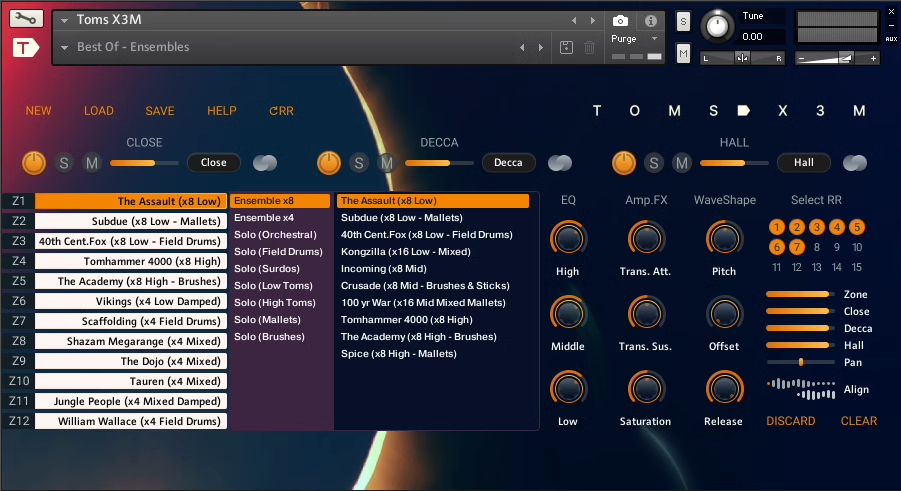Click the Pan slider
The image size is (901, 491).
(800, 362)
